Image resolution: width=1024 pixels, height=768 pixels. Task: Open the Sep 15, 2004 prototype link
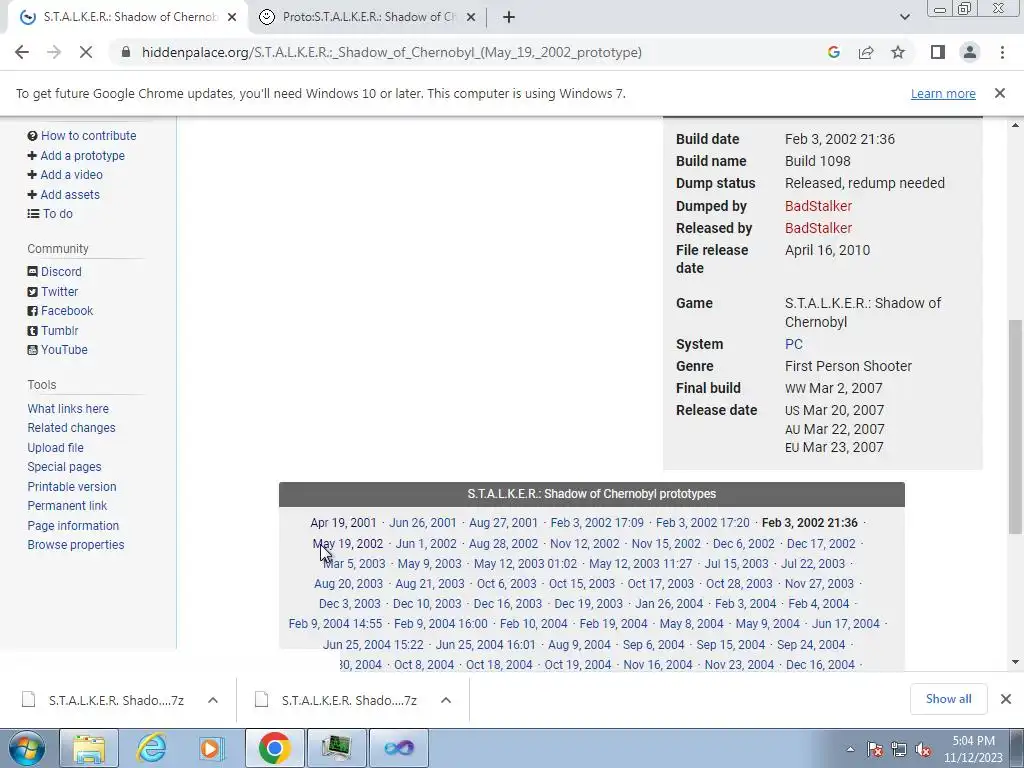[730, 645]
